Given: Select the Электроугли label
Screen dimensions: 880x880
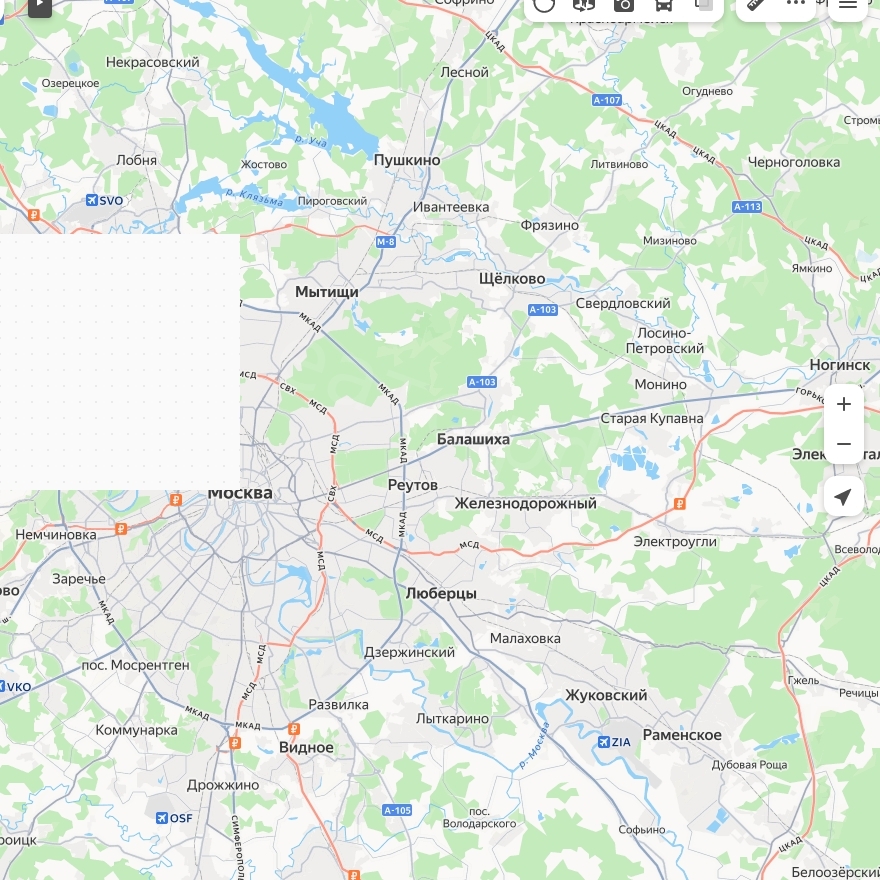Looking at the screenshot, I should point(675,542).
